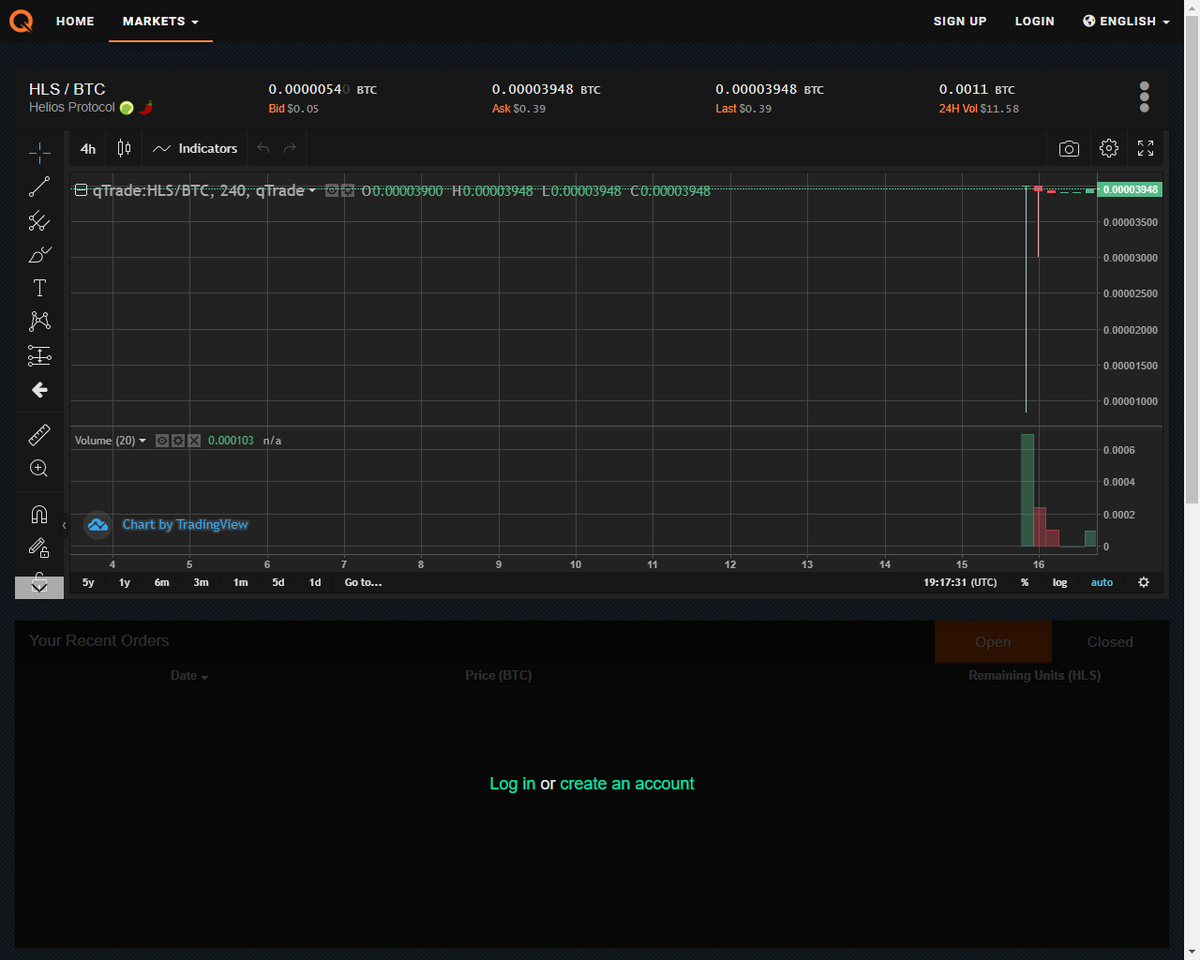Open bottom-right chart axis settings gear
Image resolution: width=1200 pixels, height=960 pixels.
pos(1144,582)
